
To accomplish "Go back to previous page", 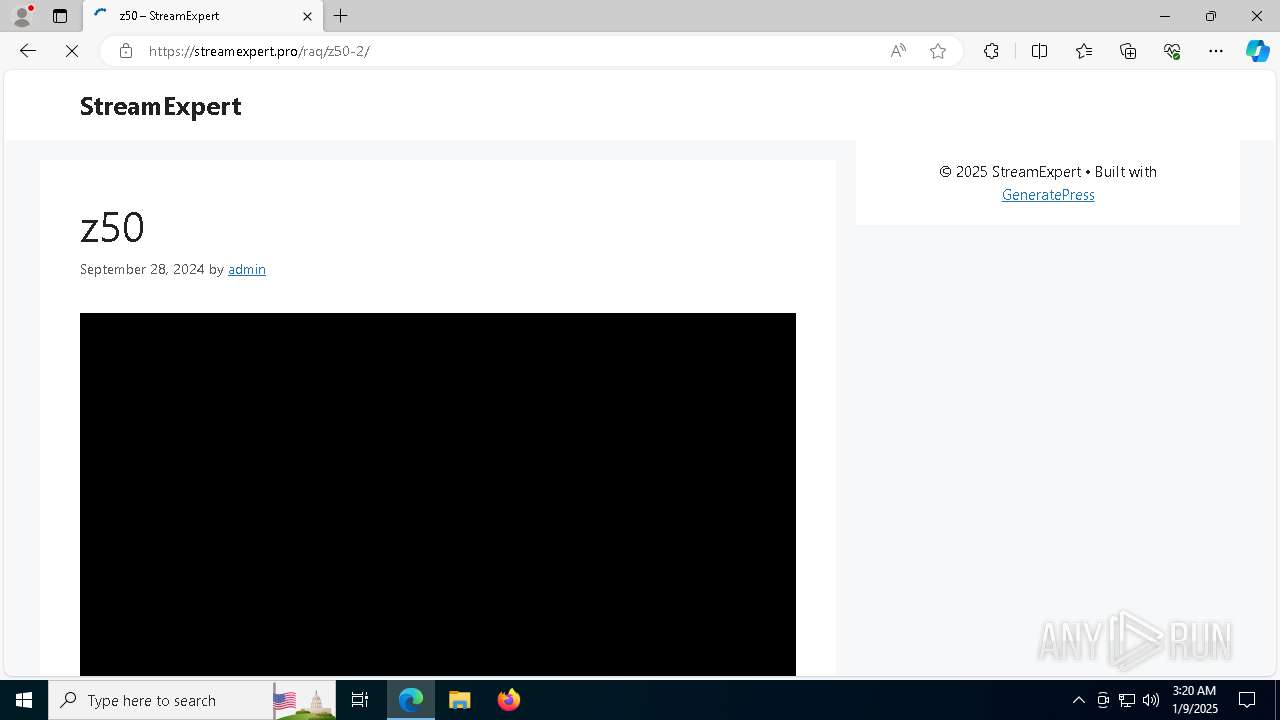I will tap(28, 51).
